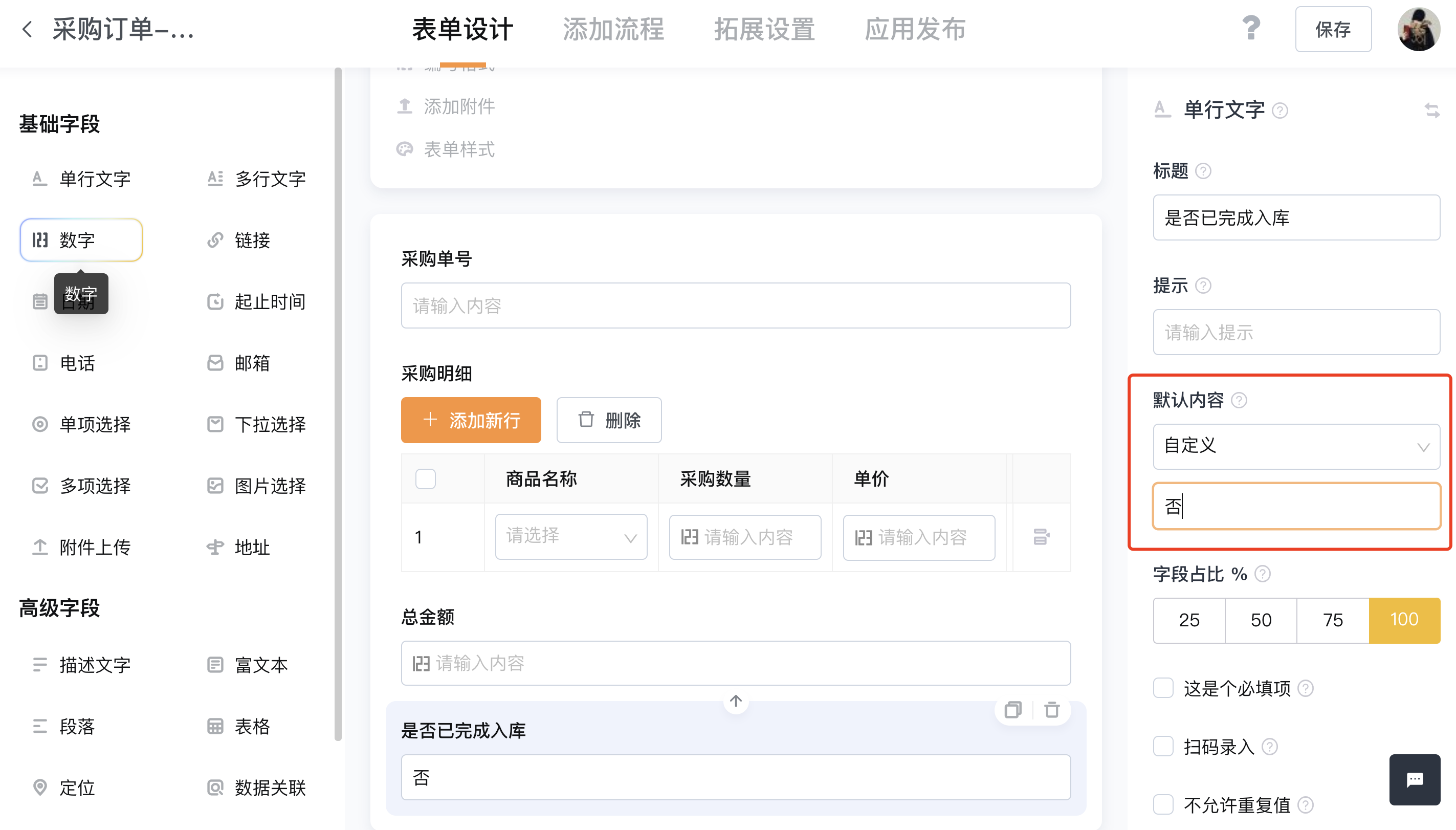Switch to the 拓展设置 tab
The width and height of the screenshot is (1456, 830).
pos(764,29)
